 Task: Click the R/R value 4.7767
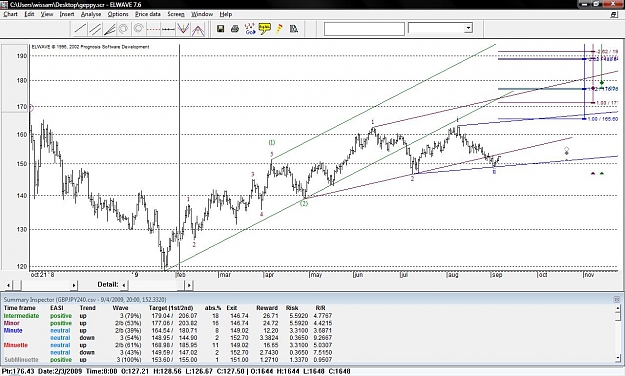click(x=323, y=315)
